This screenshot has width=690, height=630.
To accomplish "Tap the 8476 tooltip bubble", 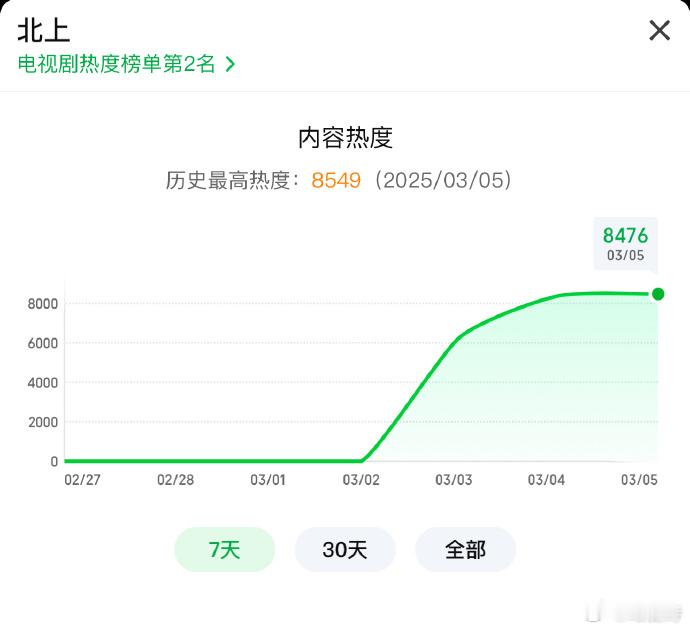I will pyautogui.click(x=625, y=243).
